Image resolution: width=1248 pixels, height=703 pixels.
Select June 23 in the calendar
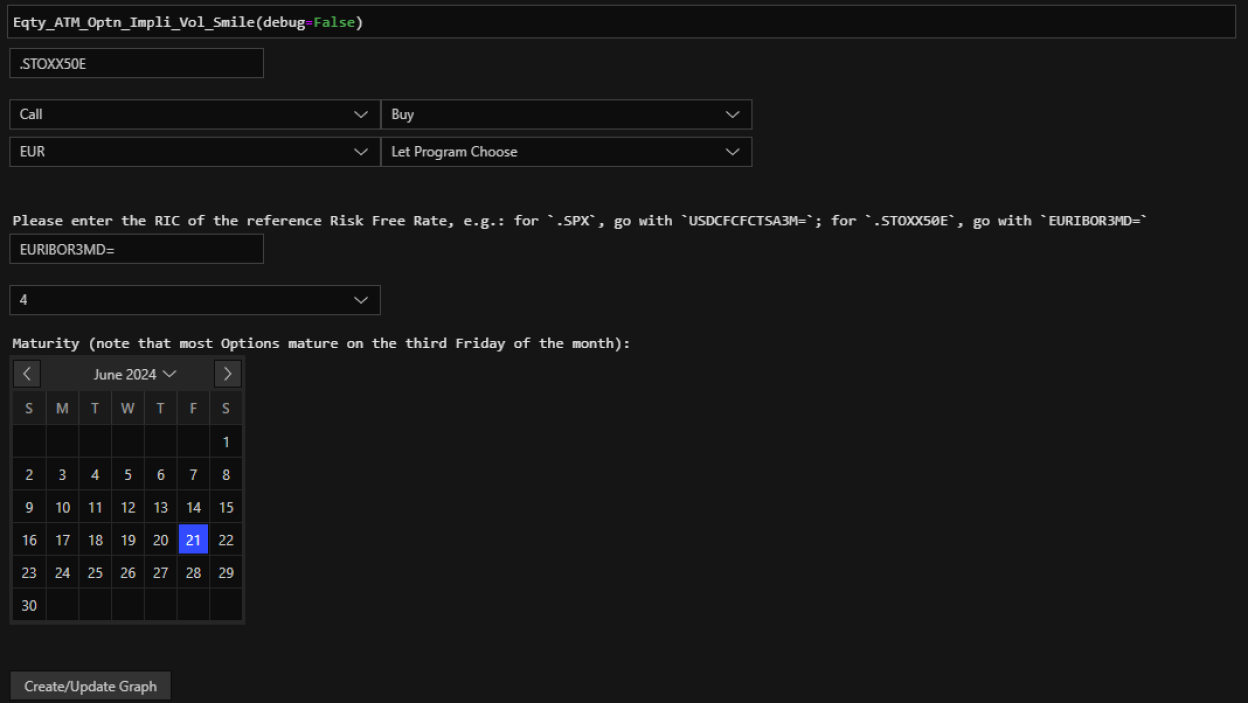pos(29,573)
